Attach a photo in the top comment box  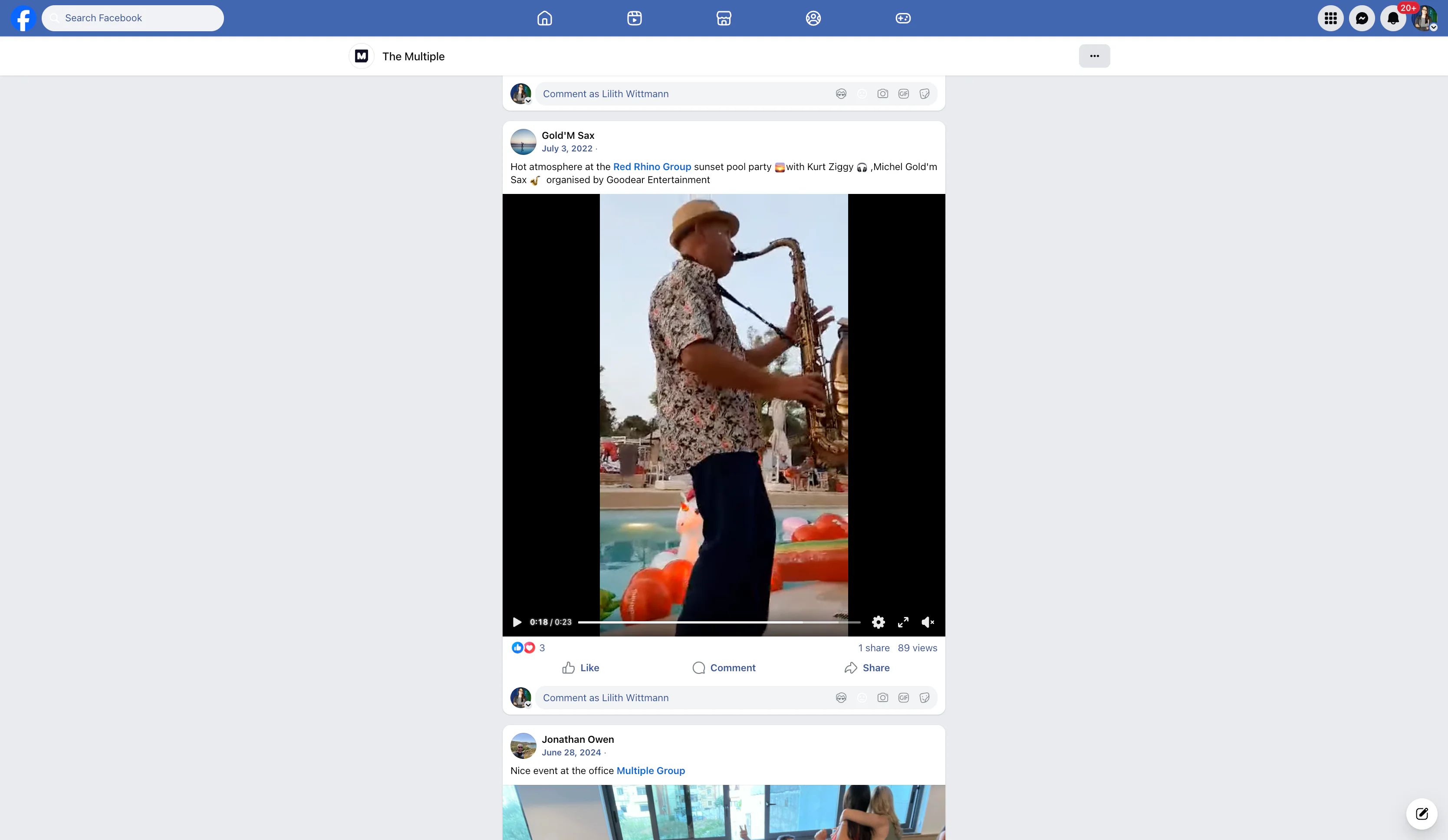point(882,94)
